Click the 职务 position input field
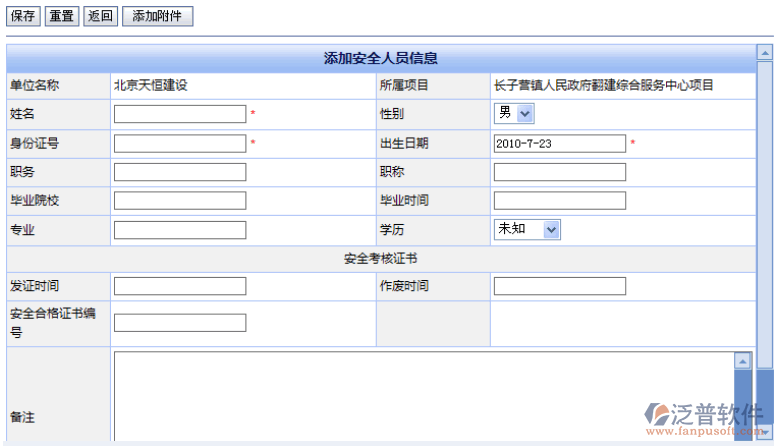The width and height of the screenshot is (774, 447). pyautogui.click(x=180, y=172)
